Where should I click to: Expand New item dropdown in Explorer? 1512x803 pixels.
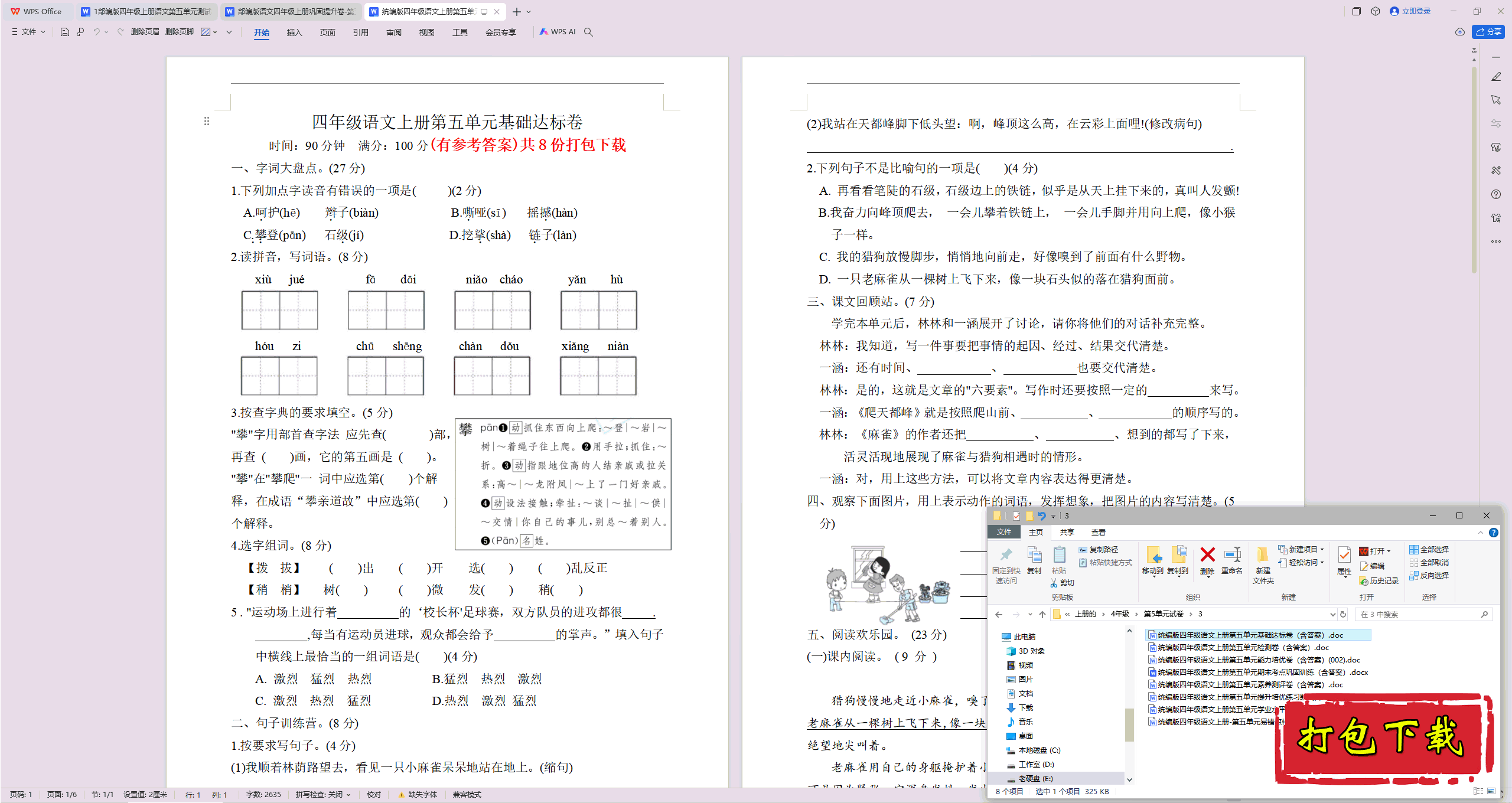1301,550
